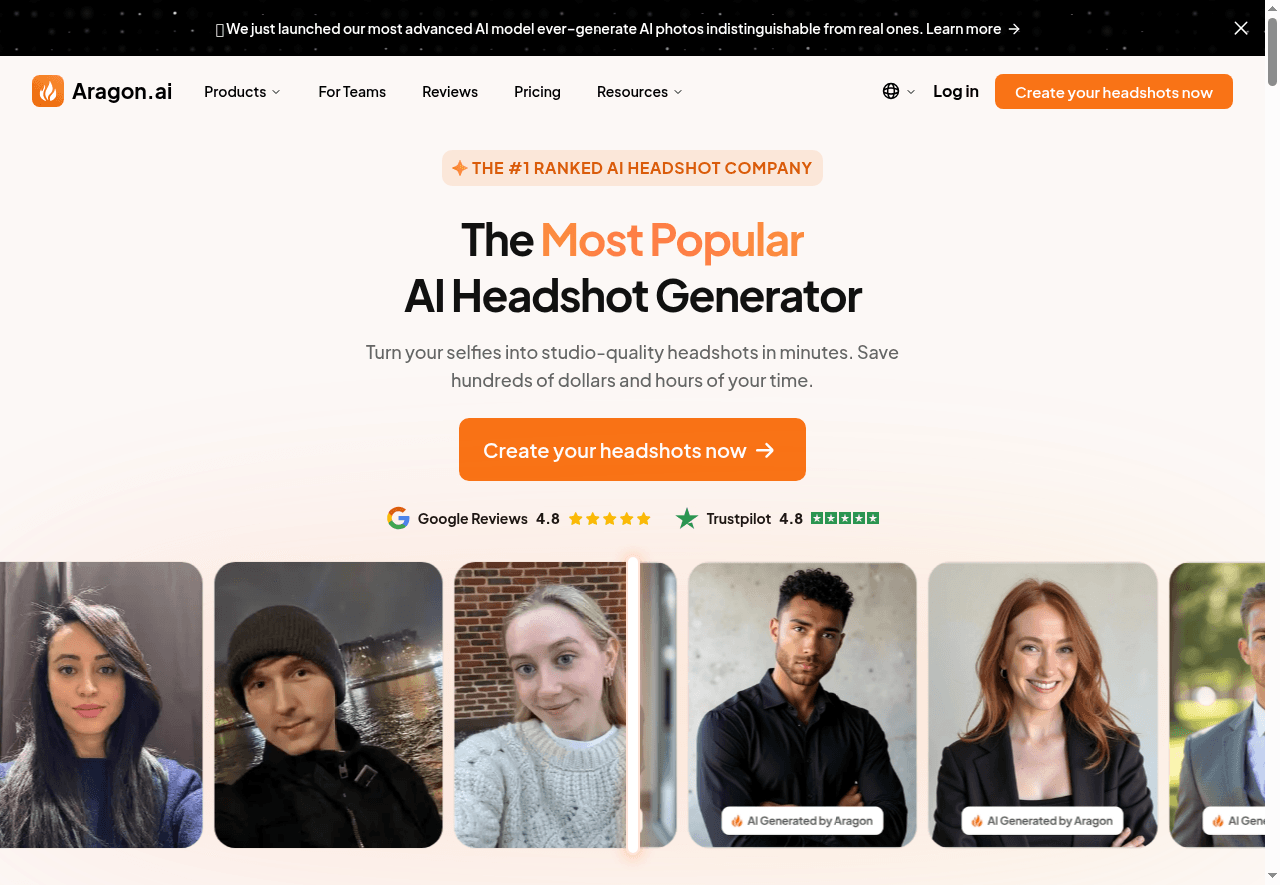Expand the Products dropdown menu
Screen dimensions: 1280x885
tap(242, 91)
